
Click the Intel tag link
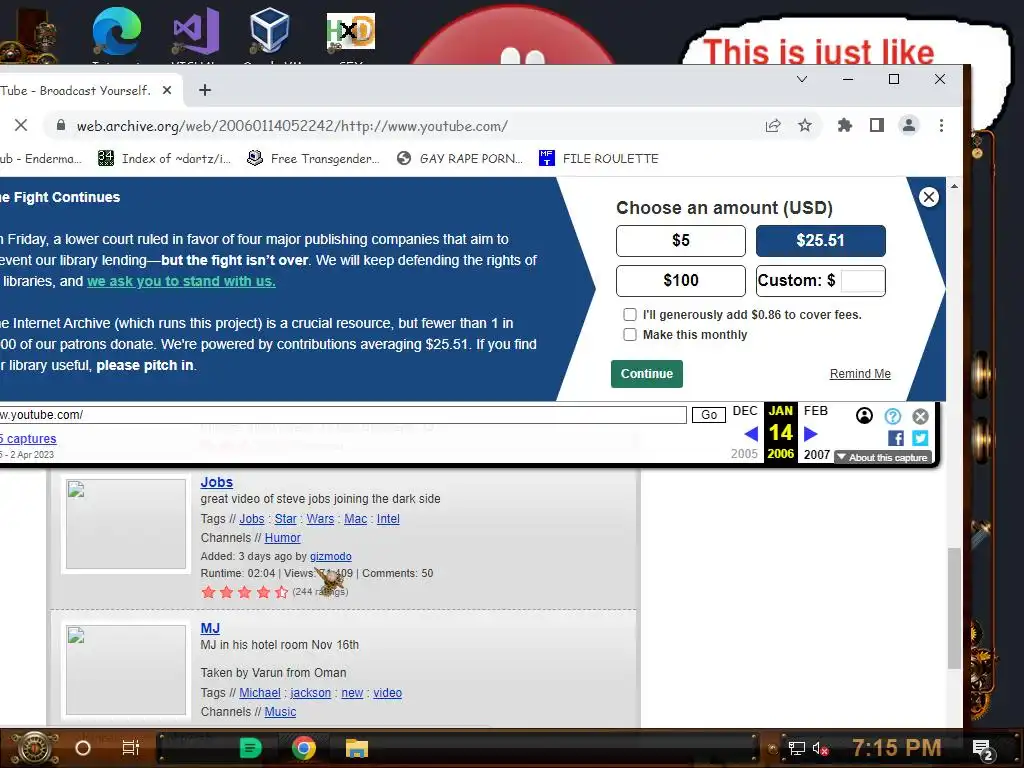pos(388,519)
